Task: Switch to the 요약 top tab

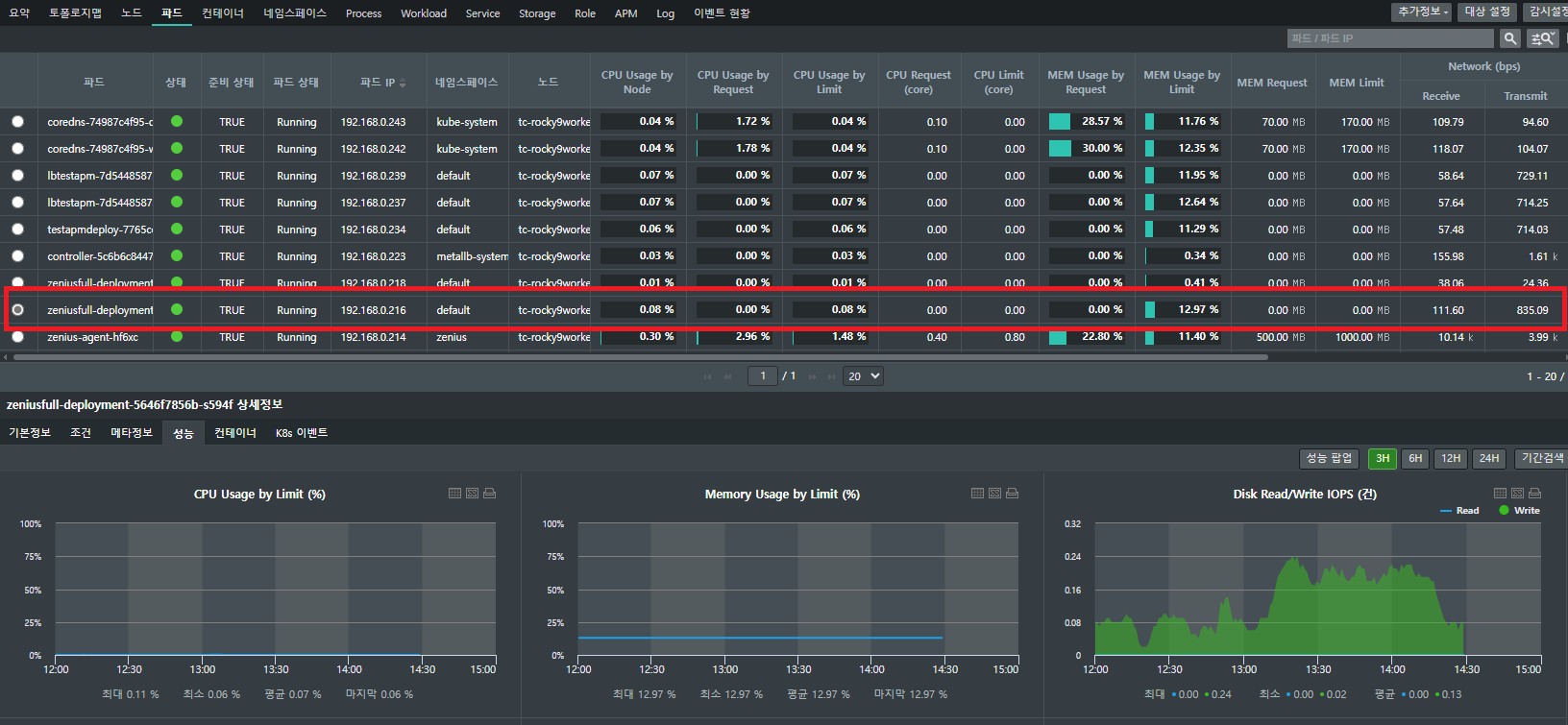Action: (x=19, y=13)
